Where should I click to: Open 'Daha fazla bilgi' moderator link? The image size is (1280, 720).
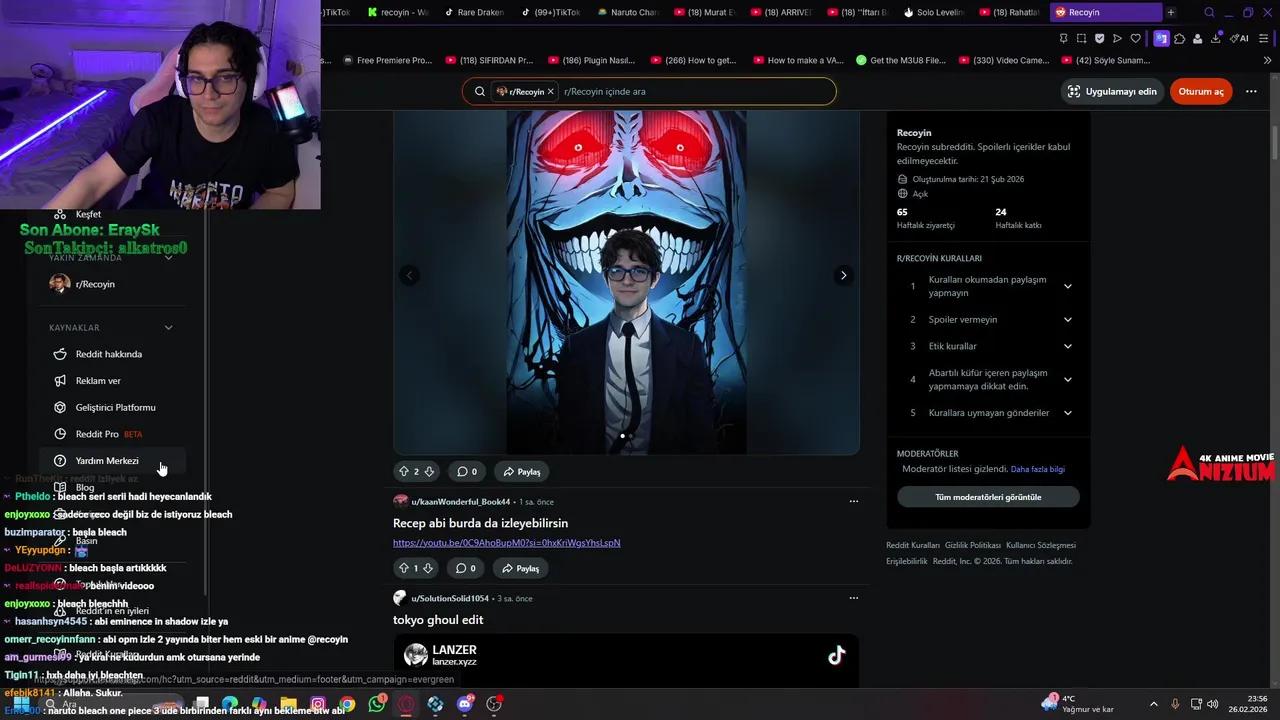(x=1037, y=469)
